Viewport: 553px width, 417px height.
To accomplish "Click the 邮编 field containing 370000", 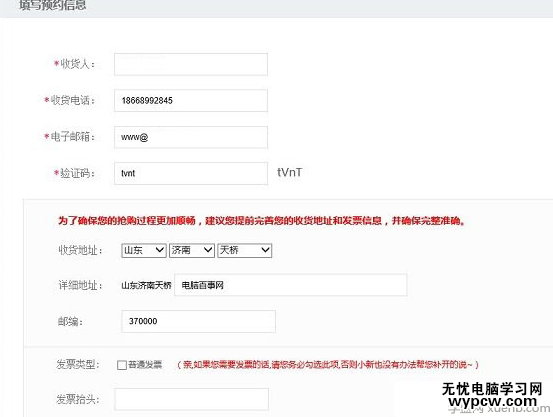I will click(x=199, y=321).
